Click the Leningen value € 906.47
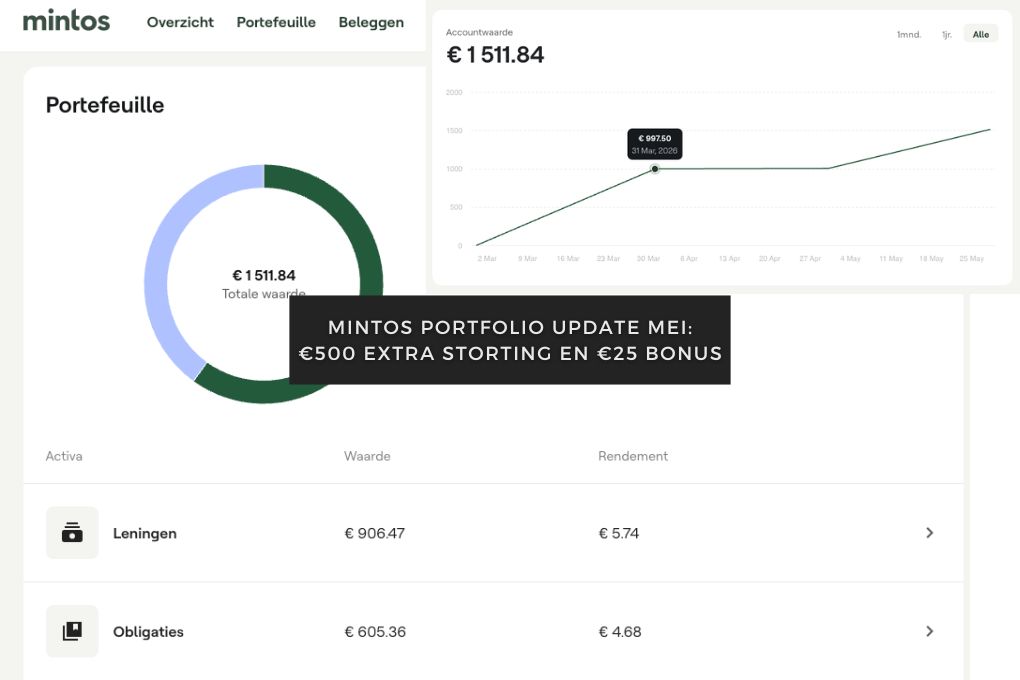This screenshot has width=1020, height=680. tap(375, 534)
